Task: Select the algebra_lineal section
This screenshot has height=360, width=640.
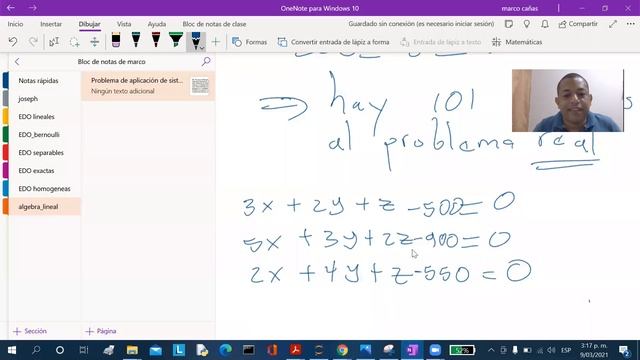Action: tap(44, 207)
